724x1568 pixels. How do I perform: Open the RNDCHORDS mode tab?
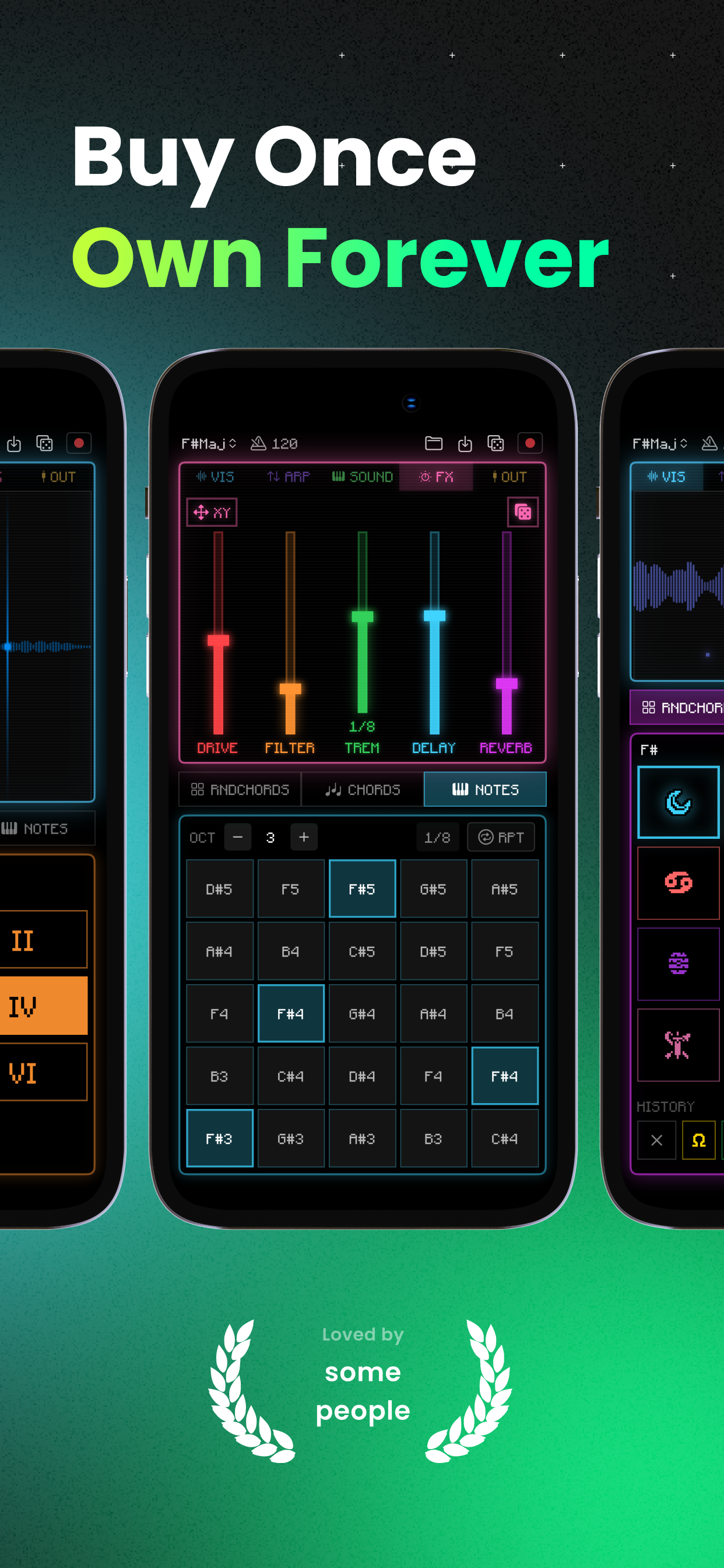click(240, 789)
